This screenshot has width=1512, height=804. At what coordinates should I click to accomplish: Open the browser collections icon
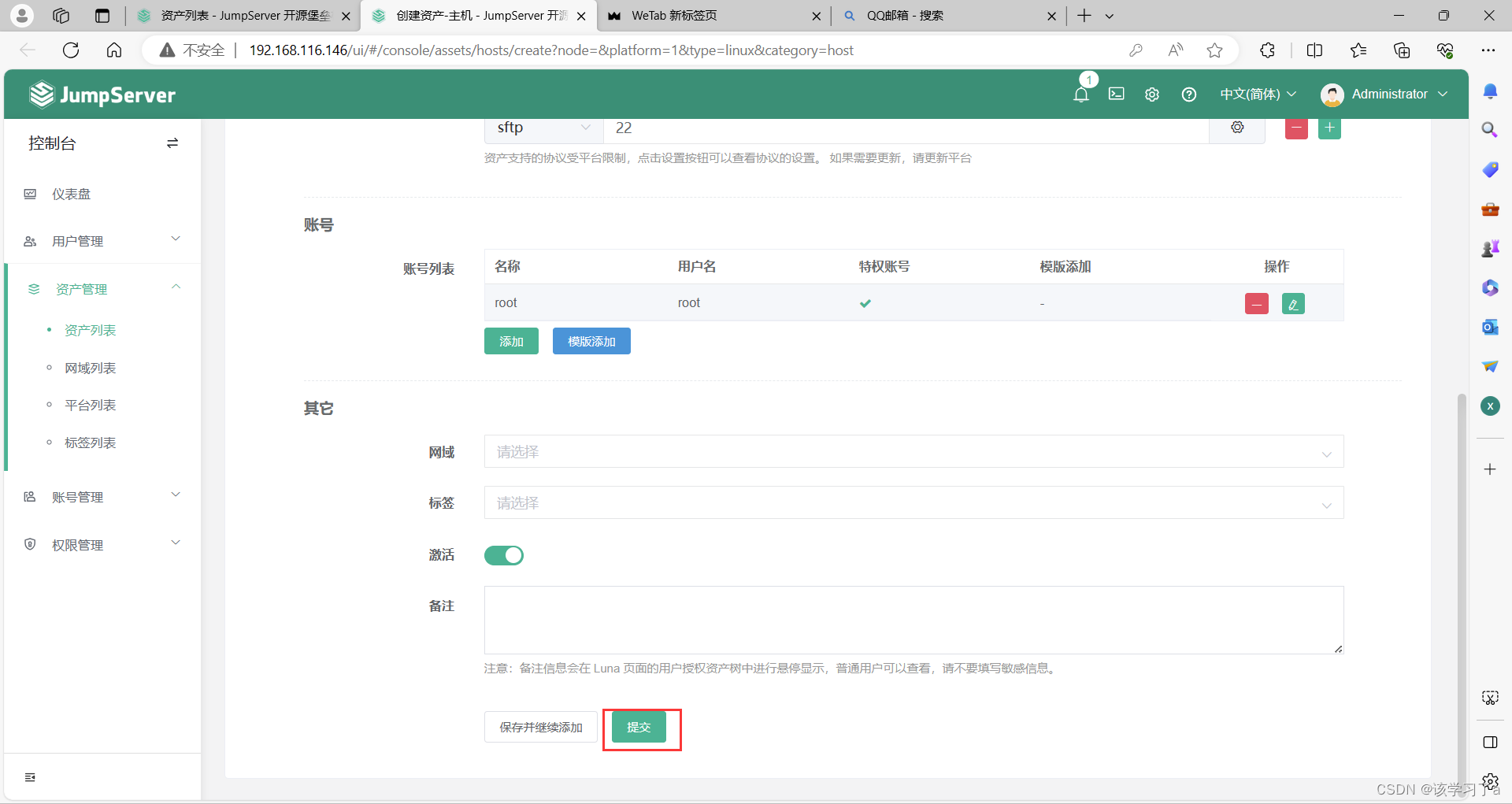click(x=1402, y=50)
